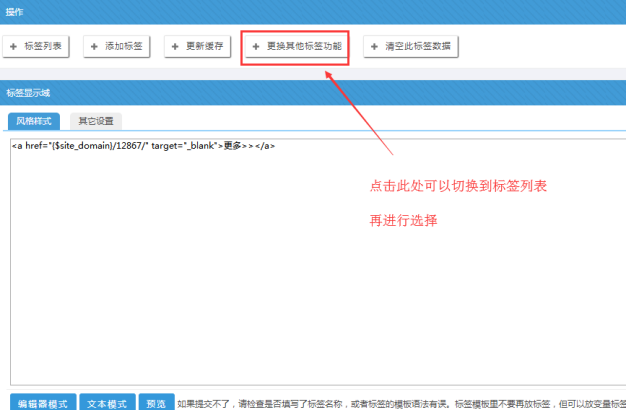Open the 其它设置 tab
627x411 pixels.
[97, 121]
